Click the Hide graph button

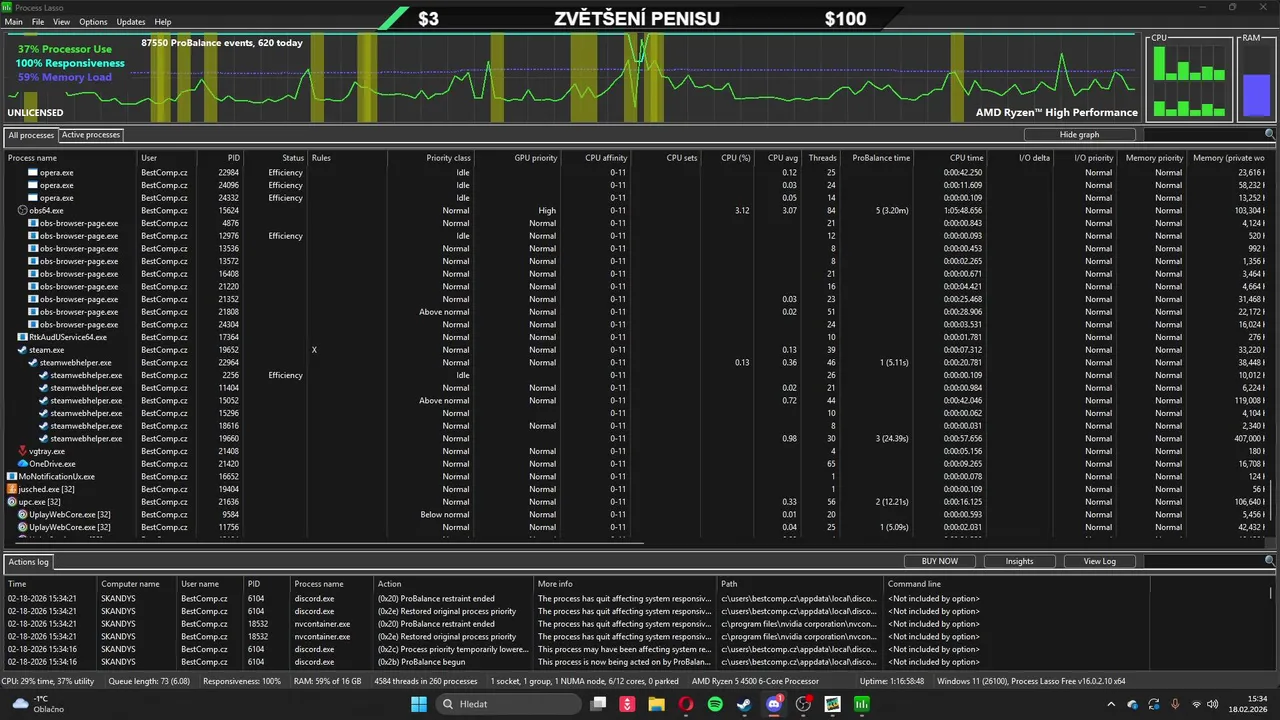(1079, 134)
